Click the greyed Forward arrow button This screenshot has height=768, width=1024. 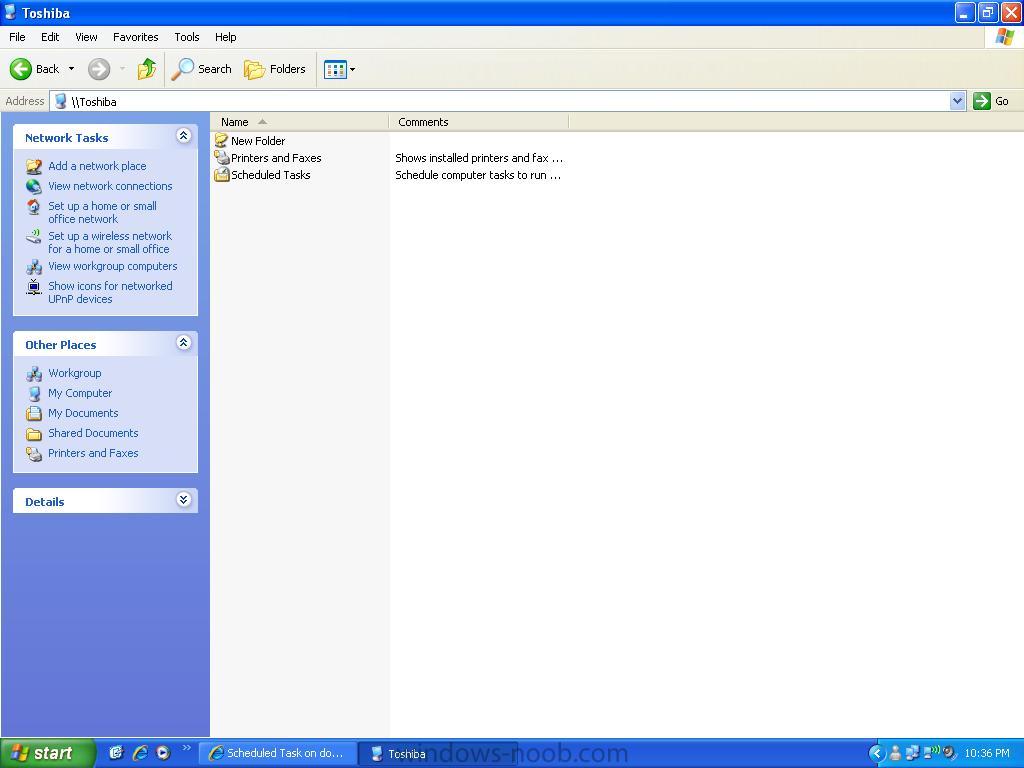tap(99, 69)
